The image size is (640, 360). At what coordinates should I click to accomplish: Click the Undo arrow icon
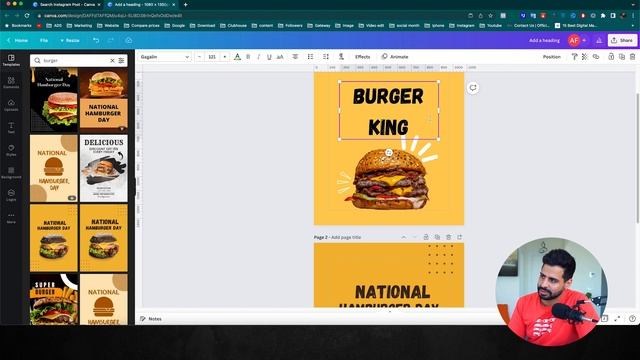[x=96, y=40]
